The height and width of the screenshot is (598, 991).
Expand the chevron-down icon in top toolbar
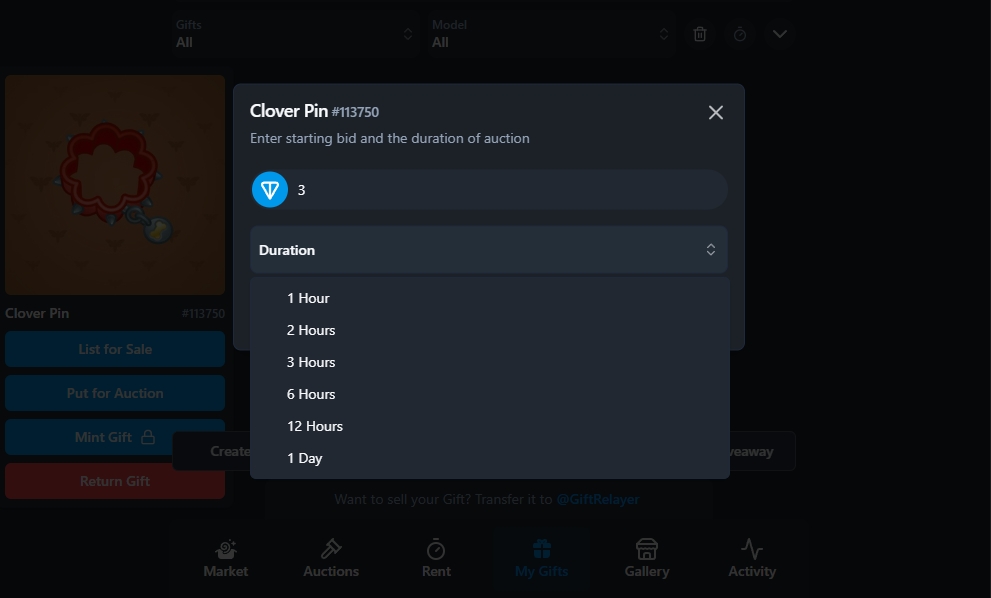click(780, 34)
